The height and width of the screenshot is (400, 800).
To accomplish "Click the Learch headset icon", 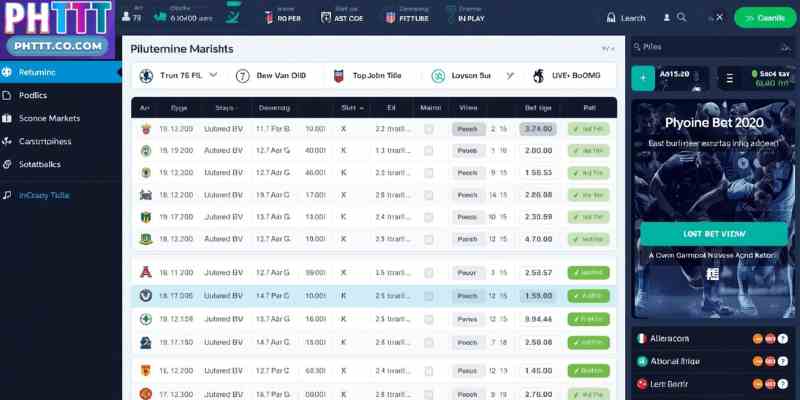I will click(x=611, y=18).
